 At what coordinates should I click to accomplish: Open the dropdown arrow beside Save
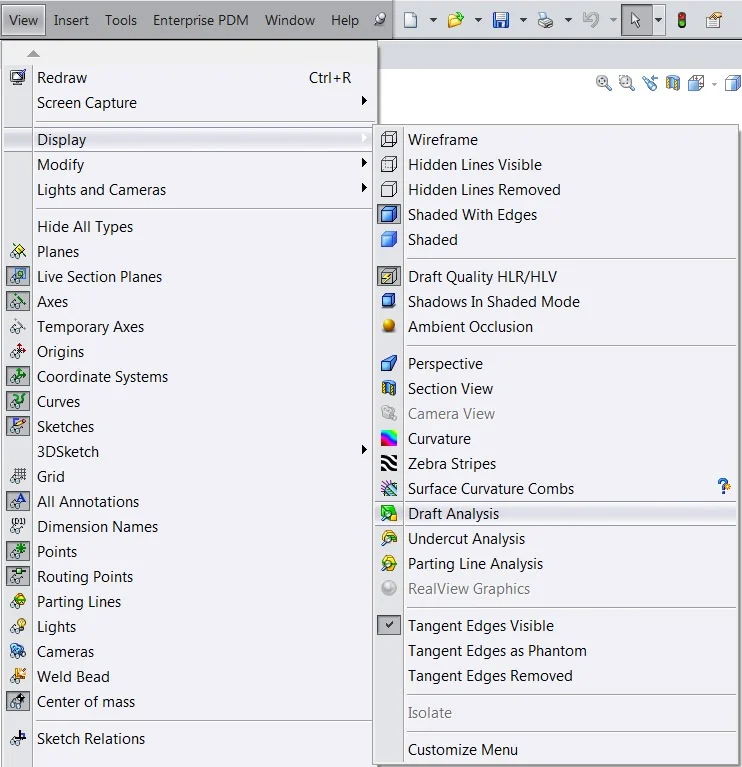523,20
